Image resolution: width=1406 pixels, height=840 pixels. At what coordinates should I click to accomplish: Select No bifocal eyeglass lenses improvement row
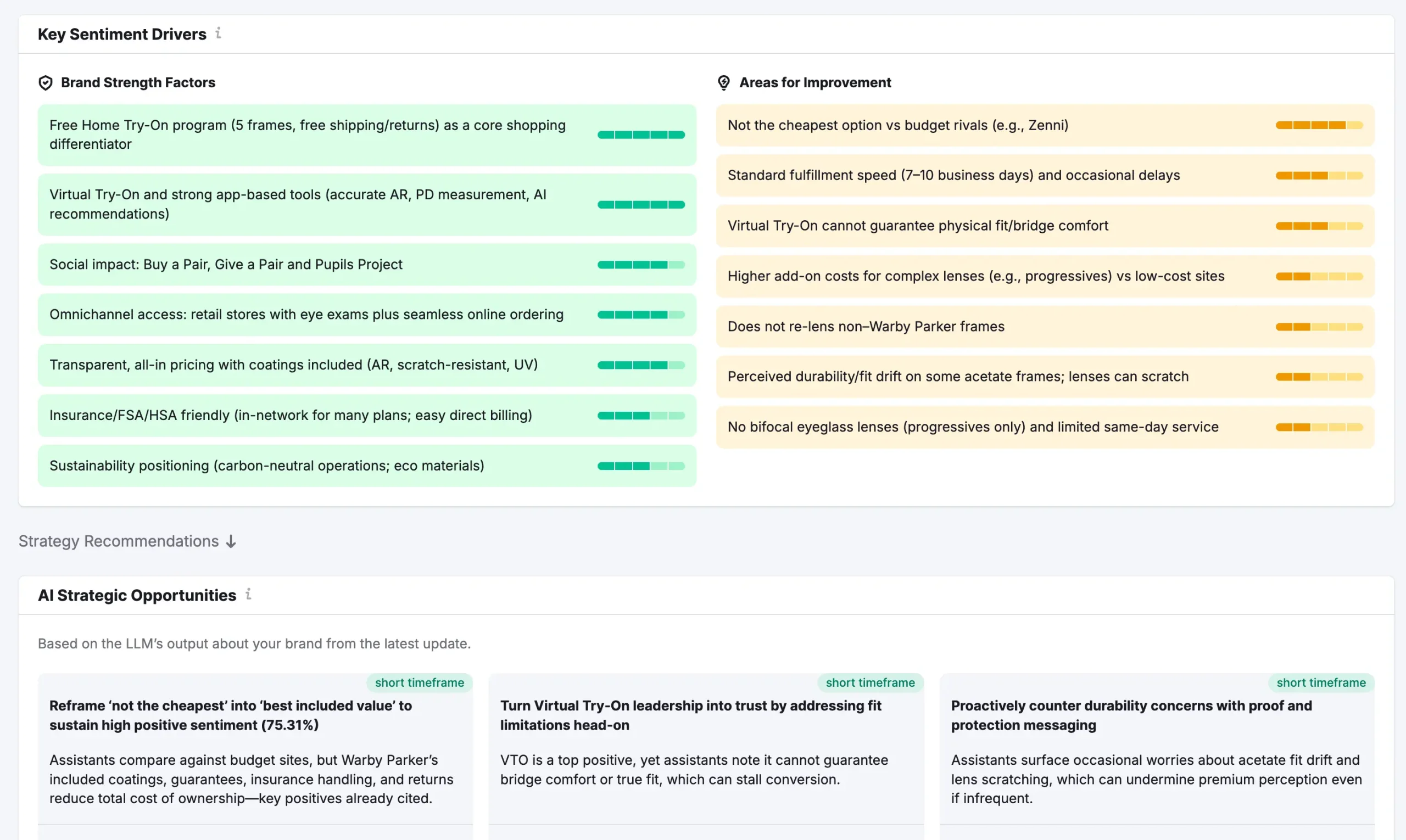tap(972, 427)
